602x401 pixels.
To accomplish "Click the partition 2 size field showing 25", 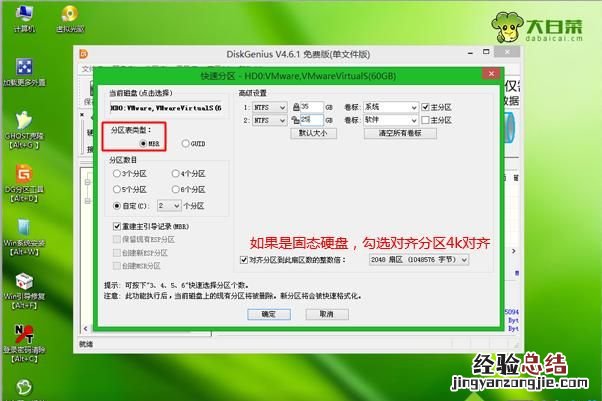I will click(311, 120).
